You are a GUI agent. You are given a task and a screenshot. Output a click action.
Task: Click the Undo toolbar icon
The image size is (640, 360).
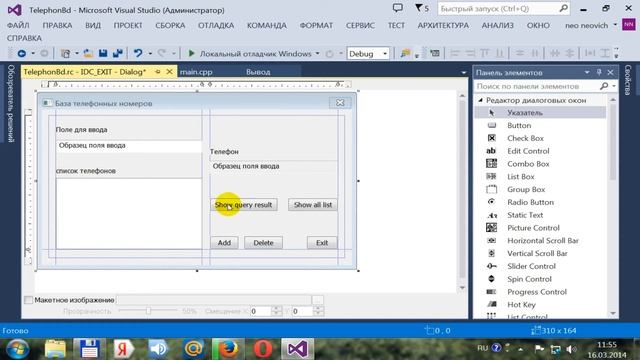(138, 53)
